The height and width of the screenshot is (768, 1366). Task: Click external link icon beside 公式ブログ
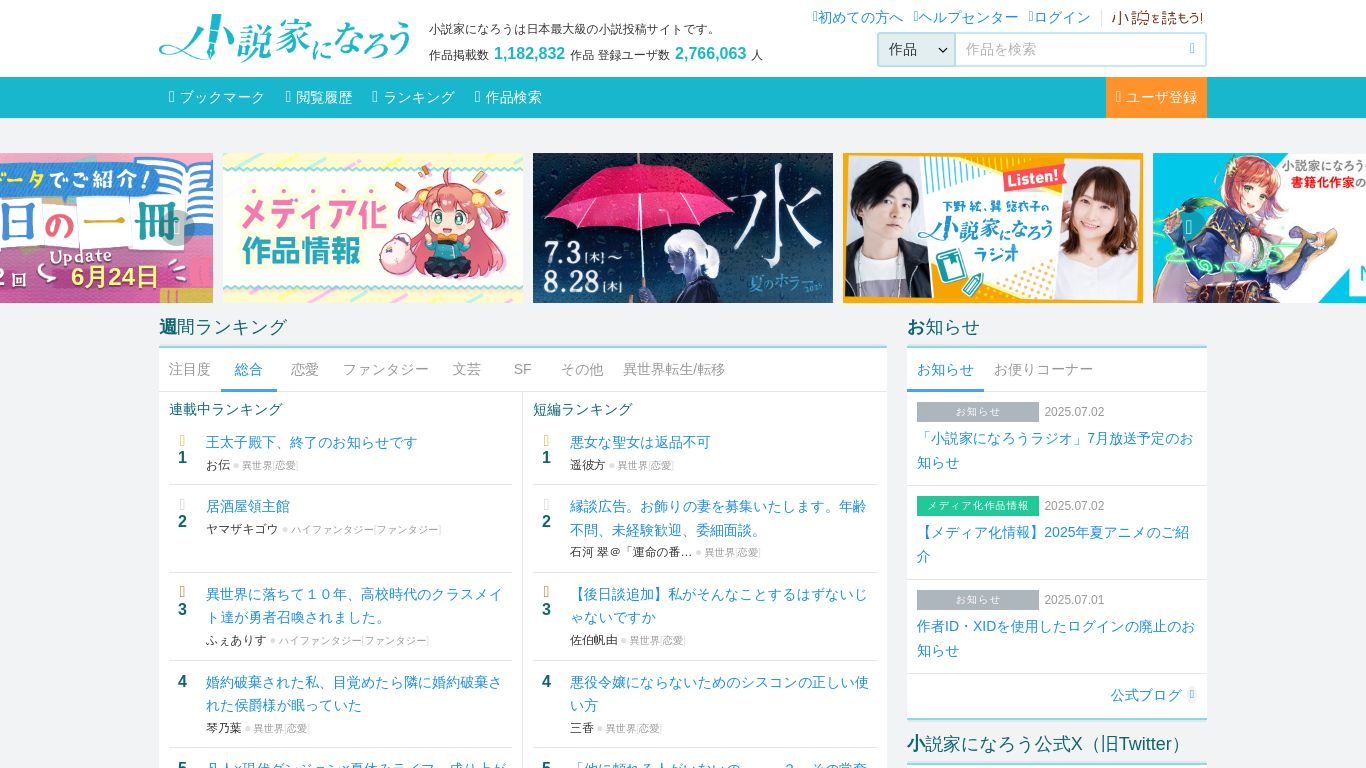(1192, 695)
